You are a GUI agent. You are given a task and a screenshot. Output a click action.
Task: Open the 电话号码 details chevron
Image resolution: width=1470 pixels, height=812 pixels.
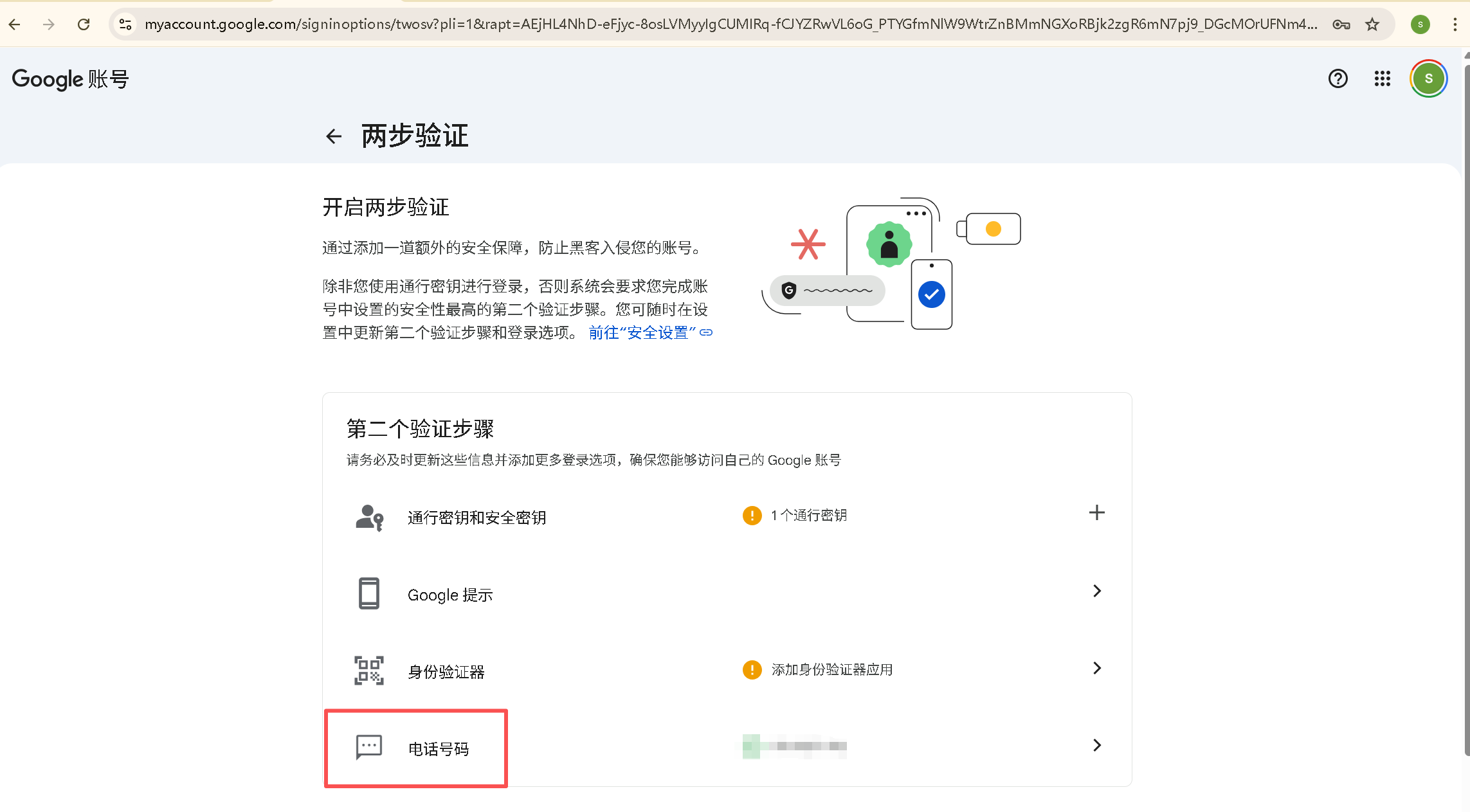(x=1097, y=745)
